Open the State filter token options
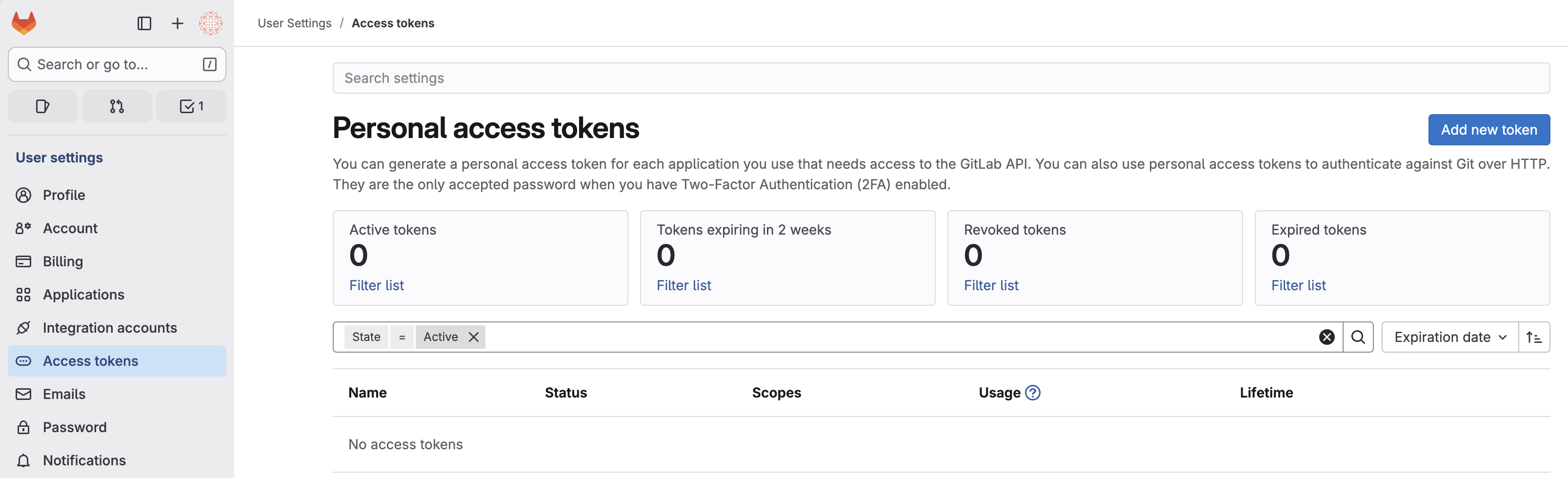The image size is (1568, 478). point(366,337)
